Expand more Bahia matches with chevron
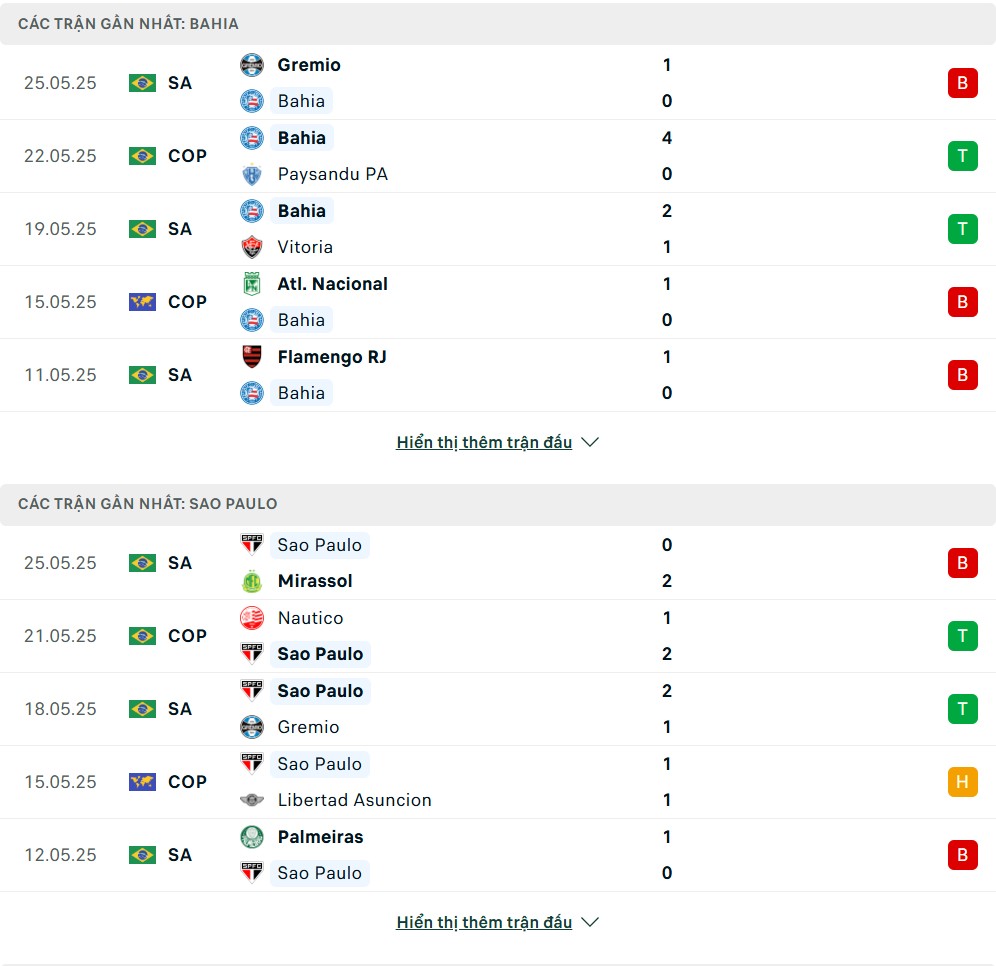 pos(590,442)
